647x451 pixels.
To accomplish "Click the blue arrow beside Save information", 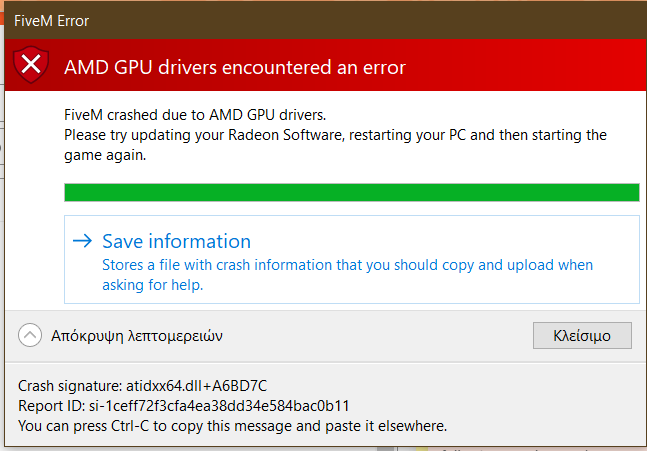I will (x=84, y=241).
